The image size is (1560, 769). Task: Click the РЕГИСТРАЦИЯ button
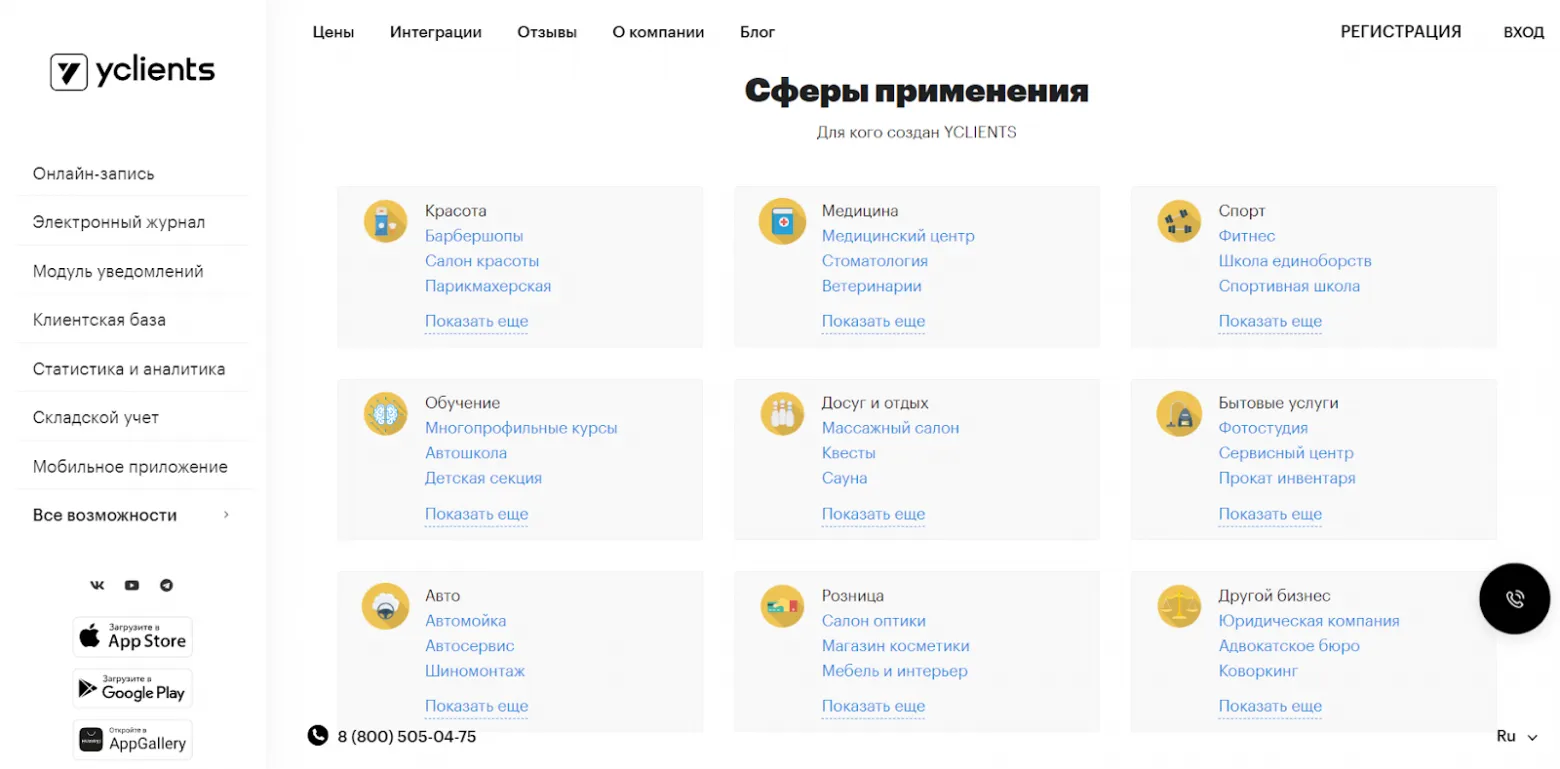coord(1400,32)
